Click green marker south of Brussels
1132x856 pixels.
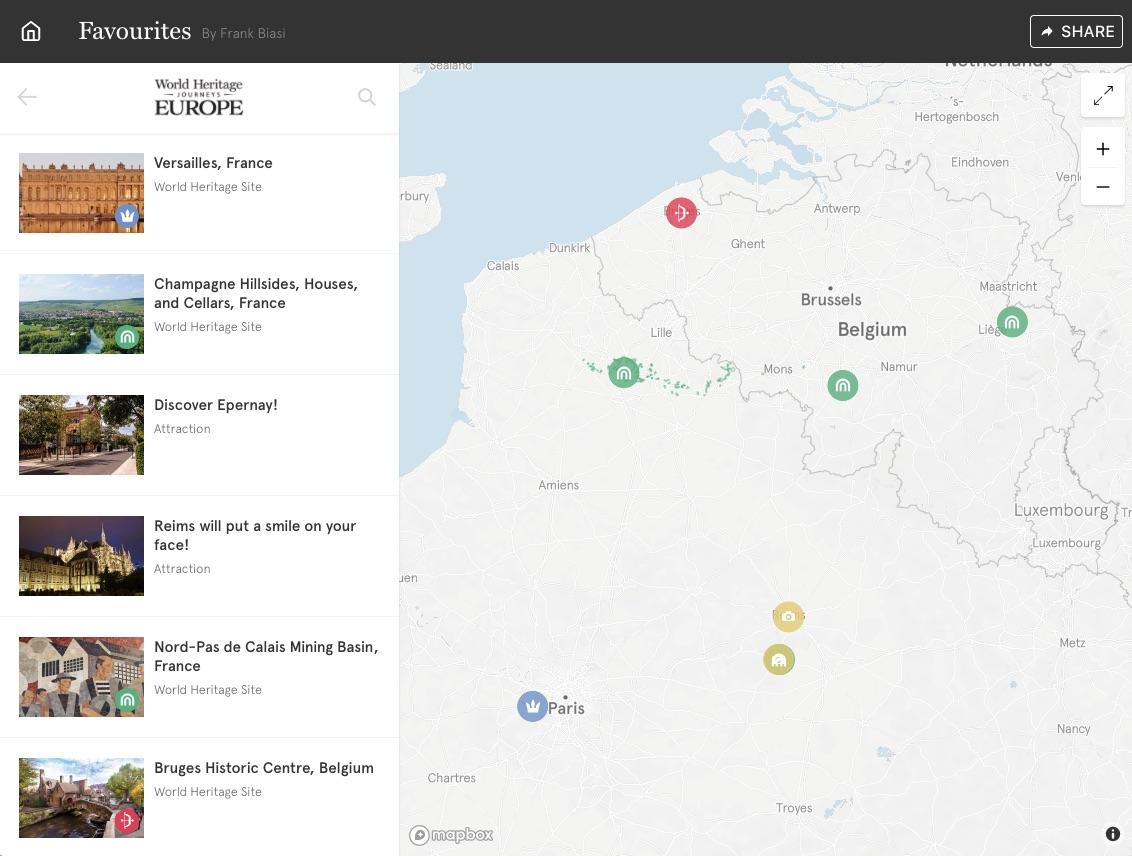(x=843, y=385)
